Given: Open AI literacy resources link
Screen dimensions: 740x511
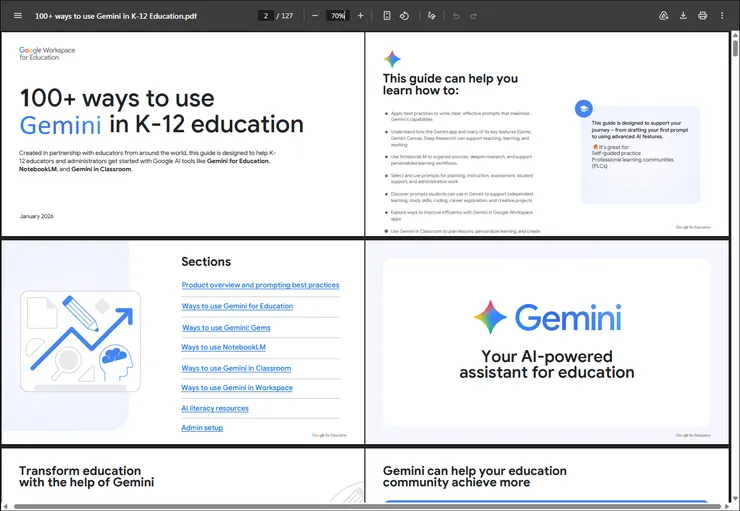Looking at the screenshot, I should coord(215,408).
